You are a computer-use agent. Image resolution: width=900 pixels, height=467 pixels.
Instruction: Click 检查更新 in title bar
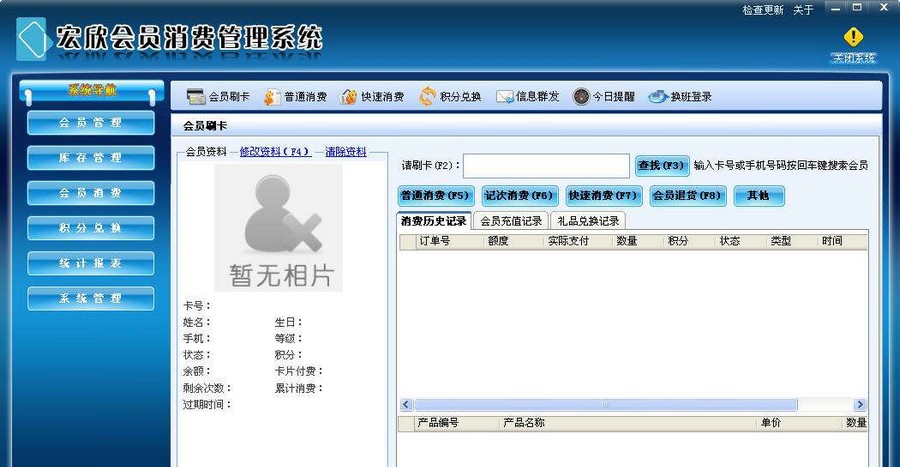[x=763, y=10]
